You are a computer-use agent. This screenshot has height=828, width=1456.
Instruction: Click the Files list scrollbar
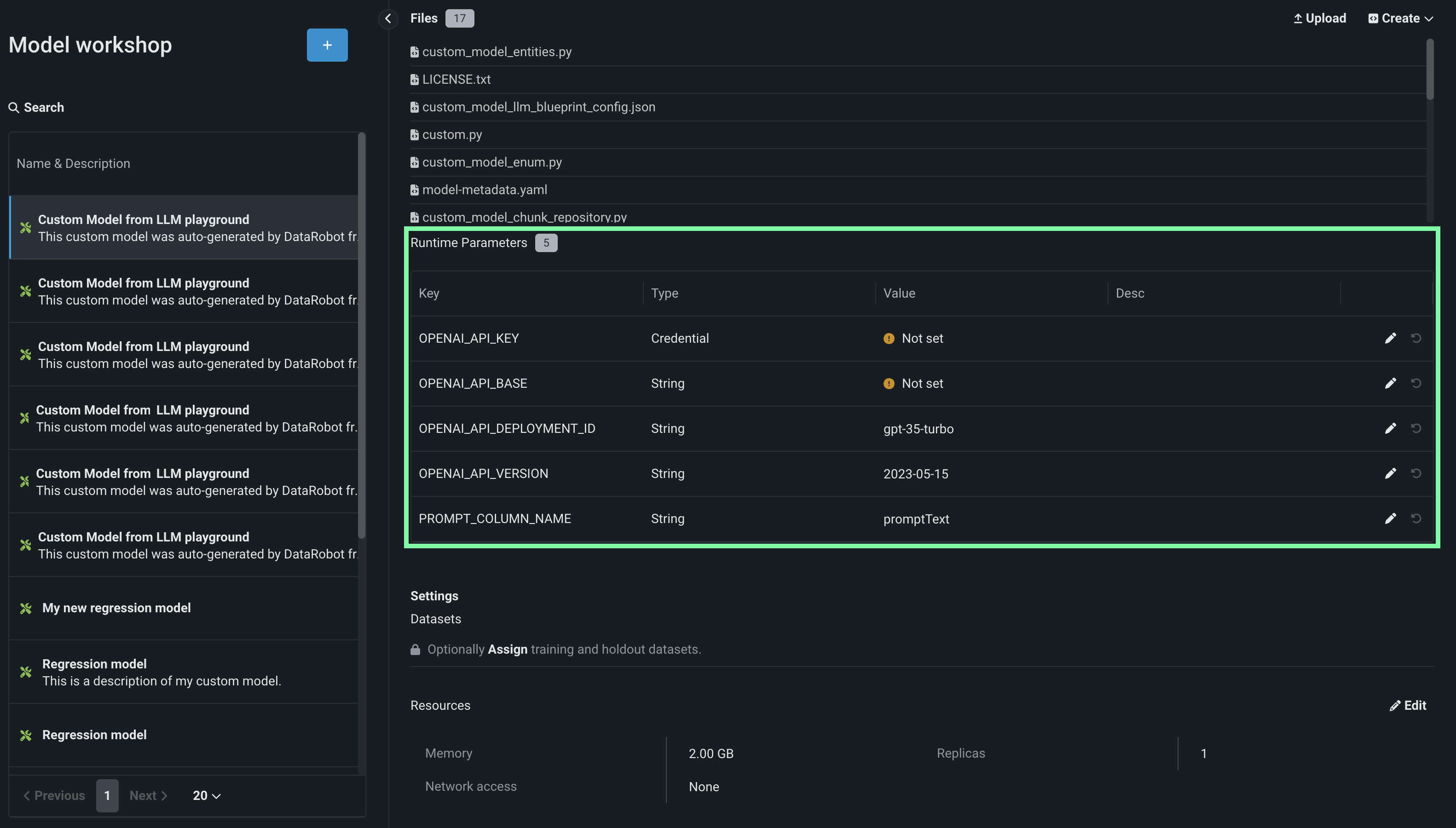pos(1430,69)
